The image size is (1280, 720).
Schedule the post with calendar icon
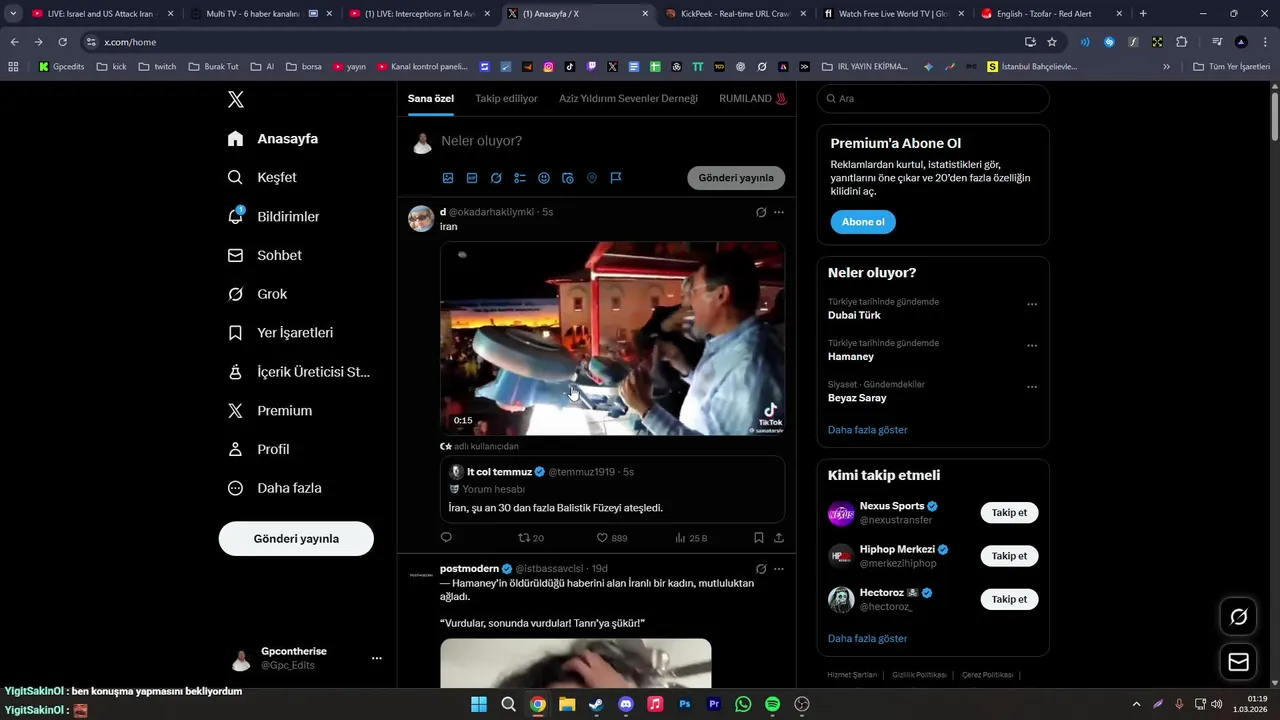coord(568,178)
